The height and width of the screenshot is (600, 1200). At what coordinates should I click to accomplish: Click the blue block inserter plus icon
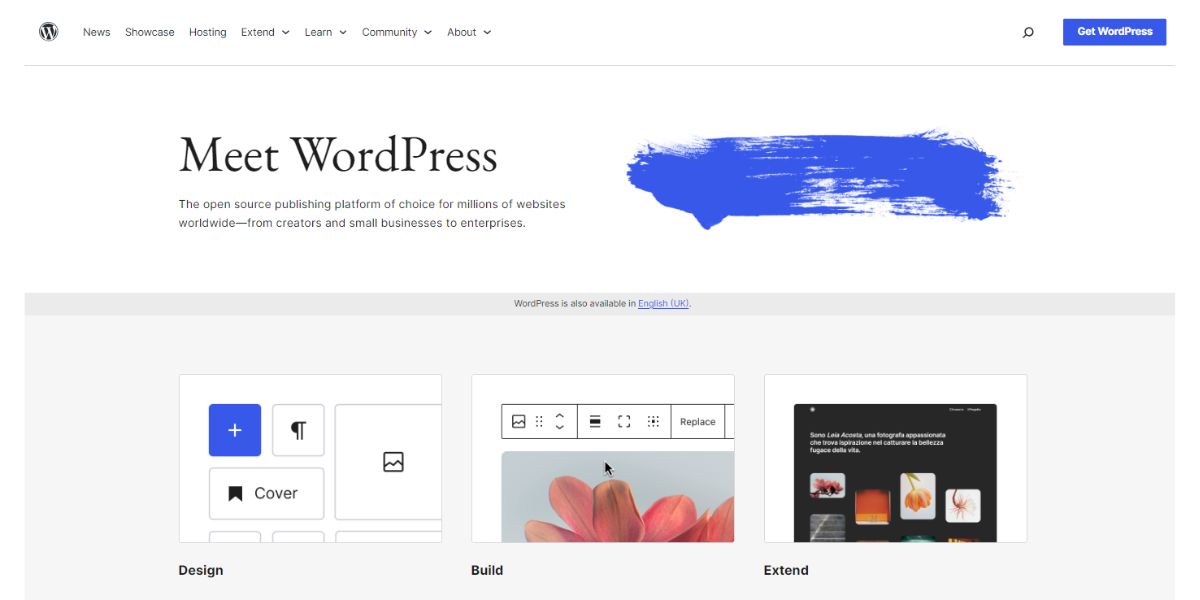point(234,429)
